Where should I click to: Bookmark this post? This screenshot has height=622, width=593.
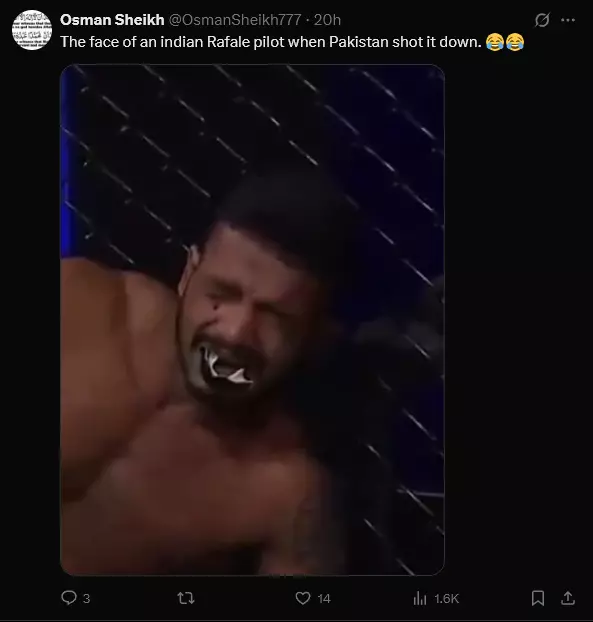(538, 598)
